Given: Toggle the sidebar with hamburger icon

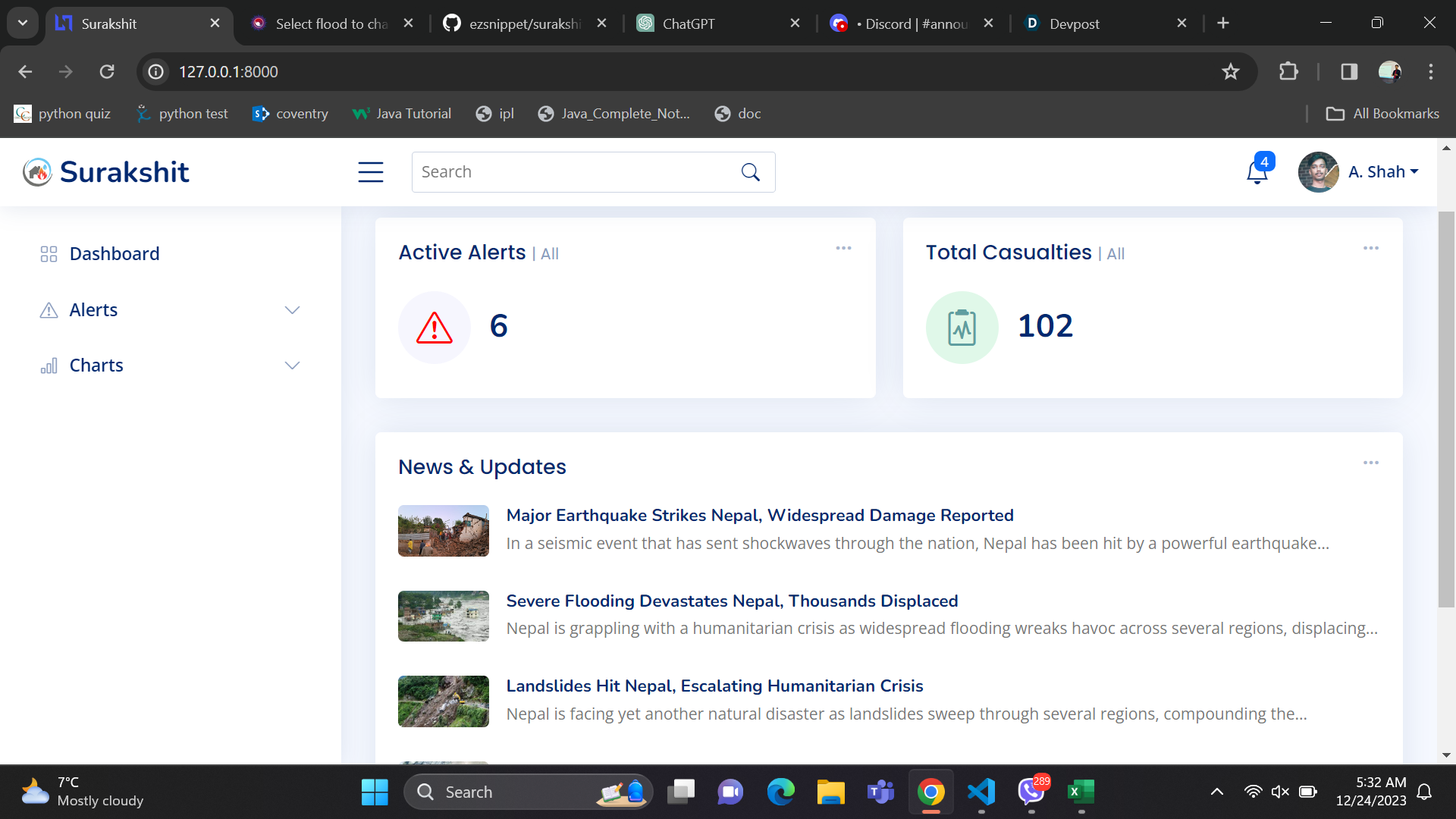Looking at the screenshot, I should pos(370,172).
